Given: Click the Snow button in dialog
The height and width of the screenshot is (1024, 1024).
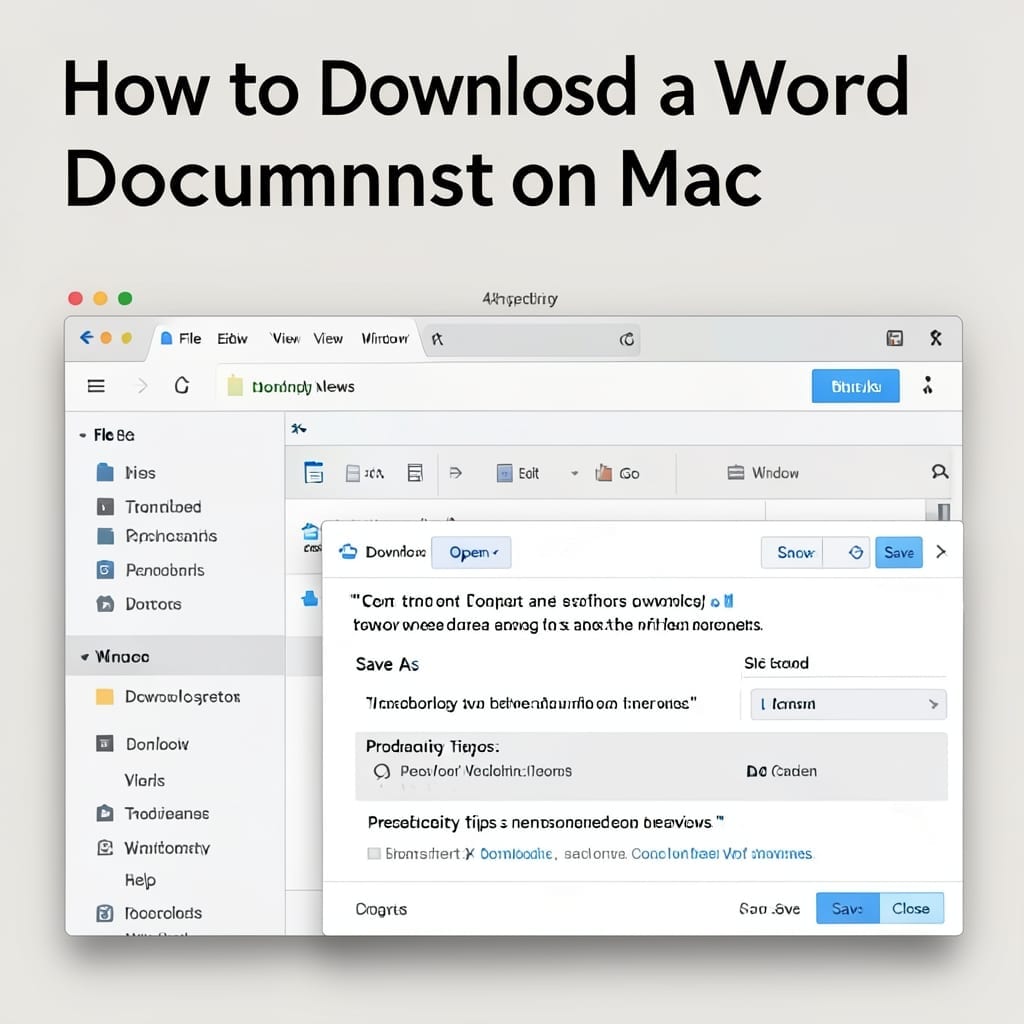Looking at the screenshot, I should (x=792, y=552).
